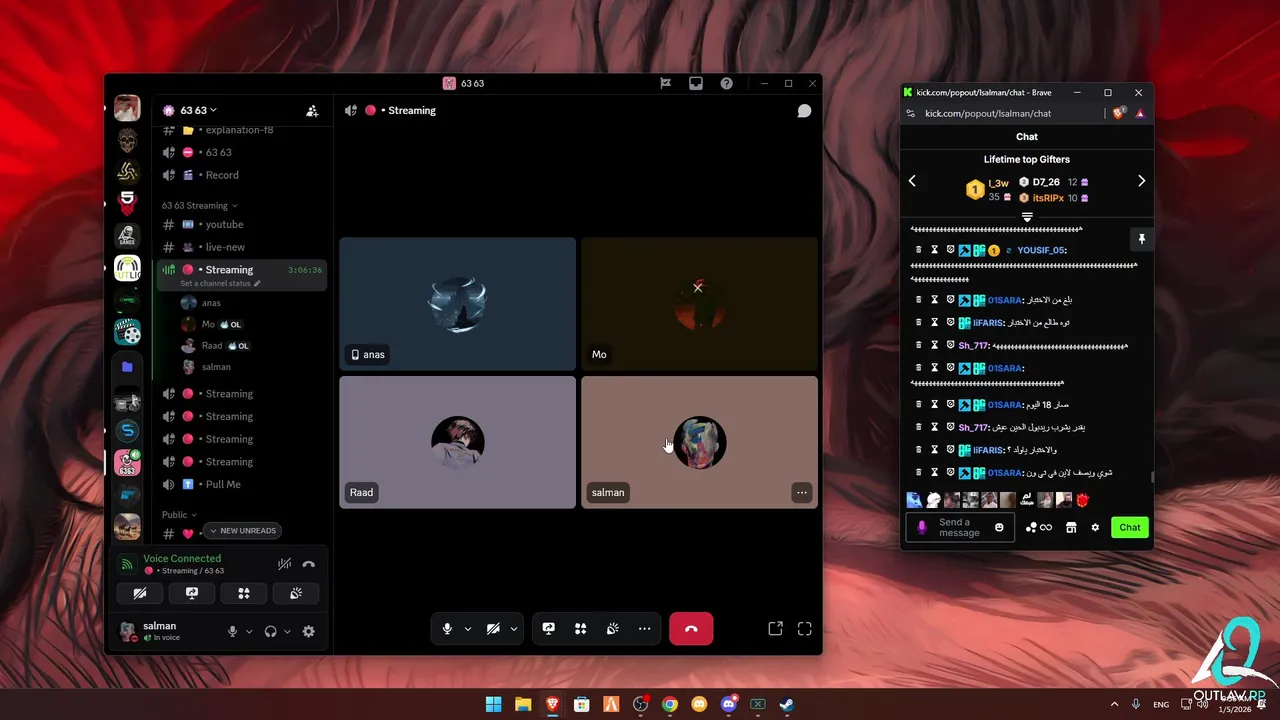
Task: Open Discord inbox icon in title bar
Action: coord(696,83)
